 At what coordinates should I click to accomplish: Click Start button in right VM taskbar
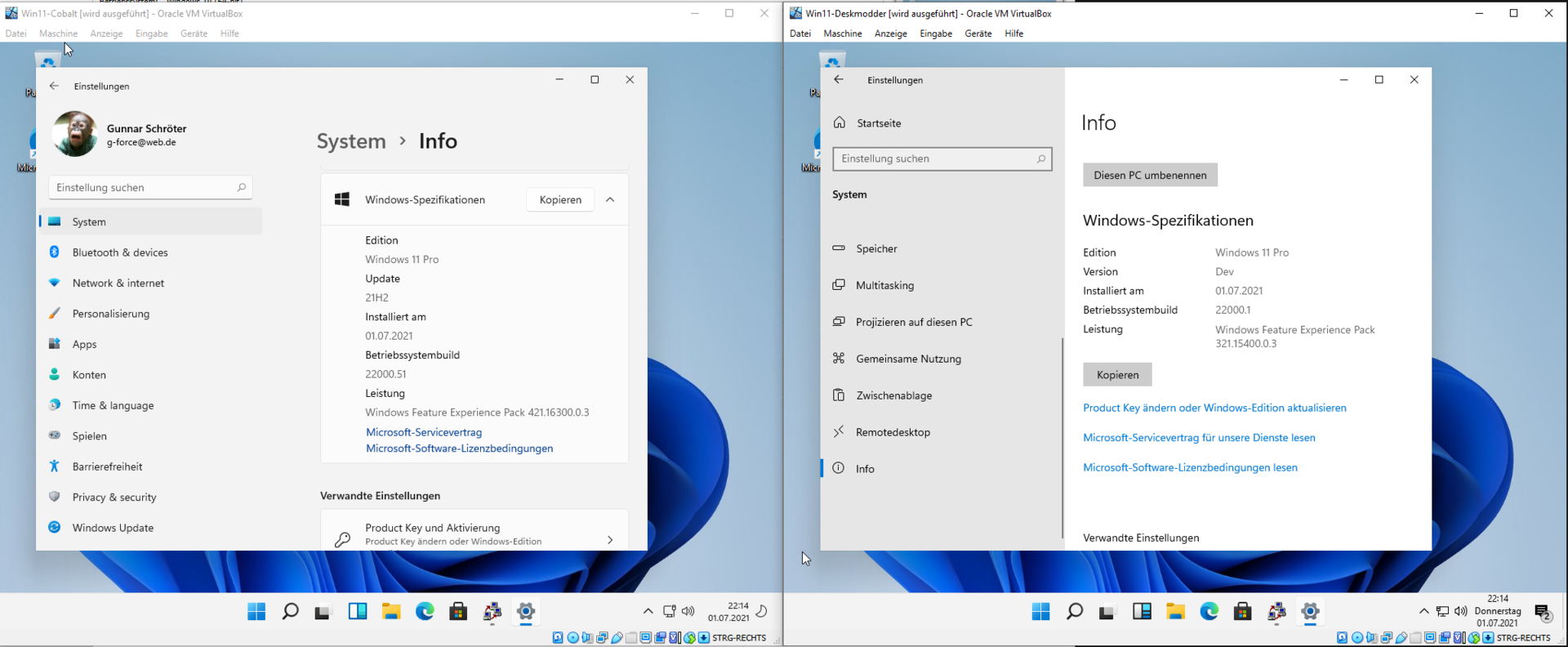pyautogui.click(x=1040, y=611)
